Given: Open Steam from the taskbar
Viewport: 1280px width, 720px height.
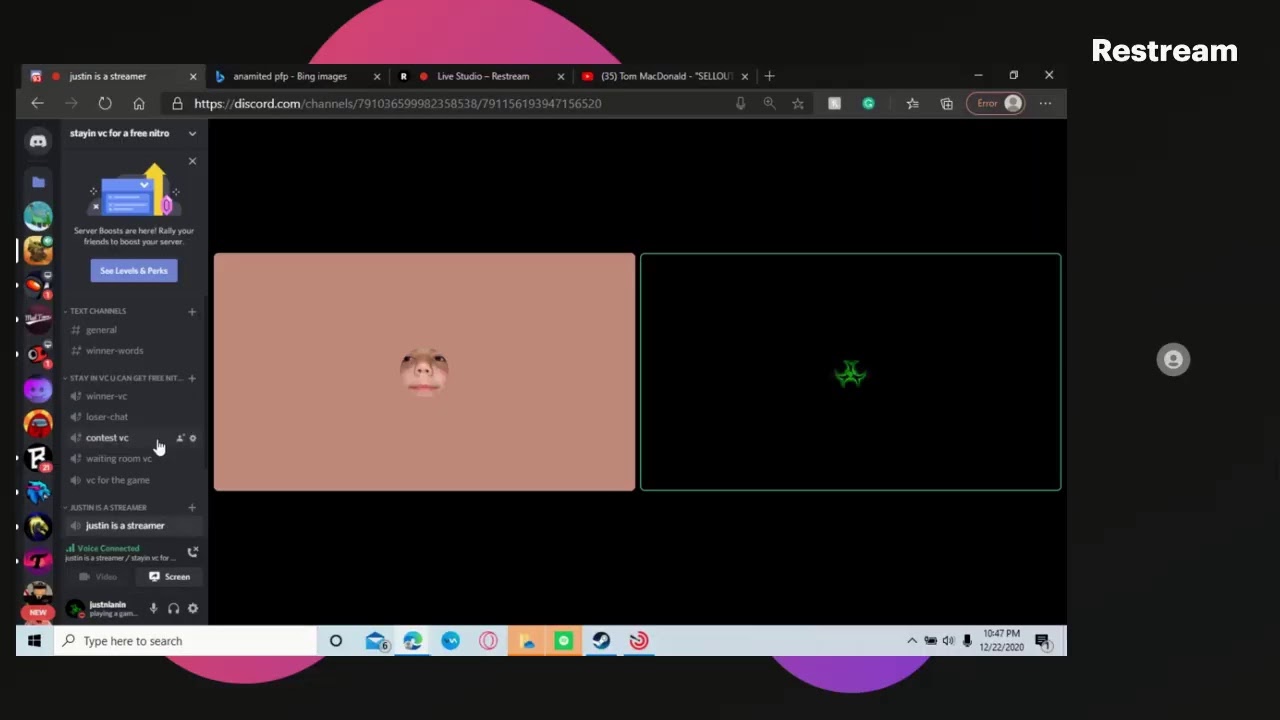Looking at the screenshot, I should click(601, 641).
